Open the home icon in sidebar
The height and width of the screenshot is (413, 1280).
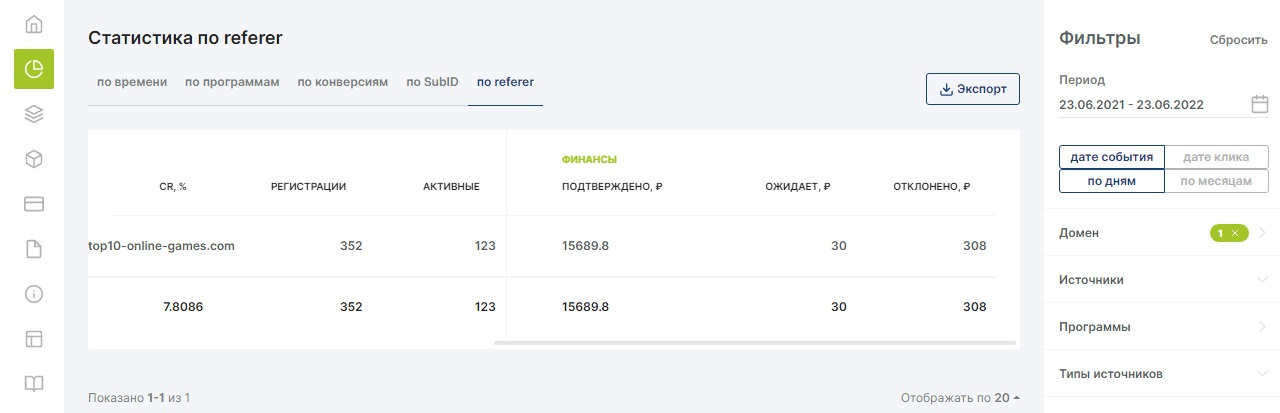(34, 24)
